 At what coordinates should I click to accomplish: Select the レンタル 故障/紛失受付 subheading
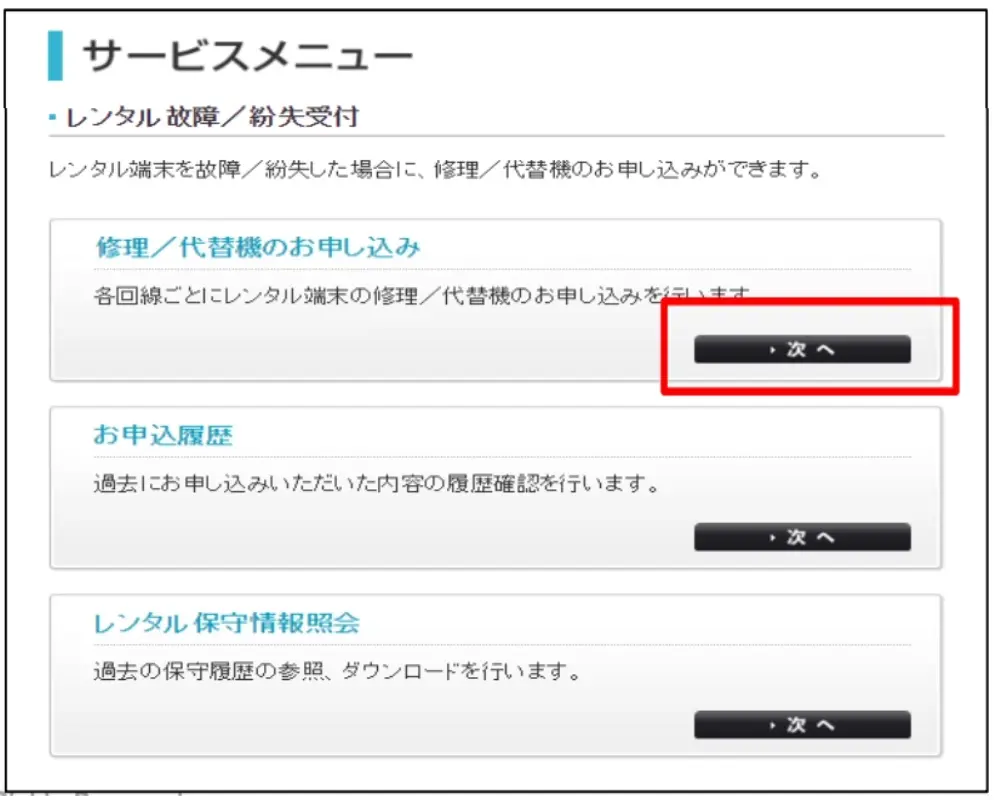point(212,117)
